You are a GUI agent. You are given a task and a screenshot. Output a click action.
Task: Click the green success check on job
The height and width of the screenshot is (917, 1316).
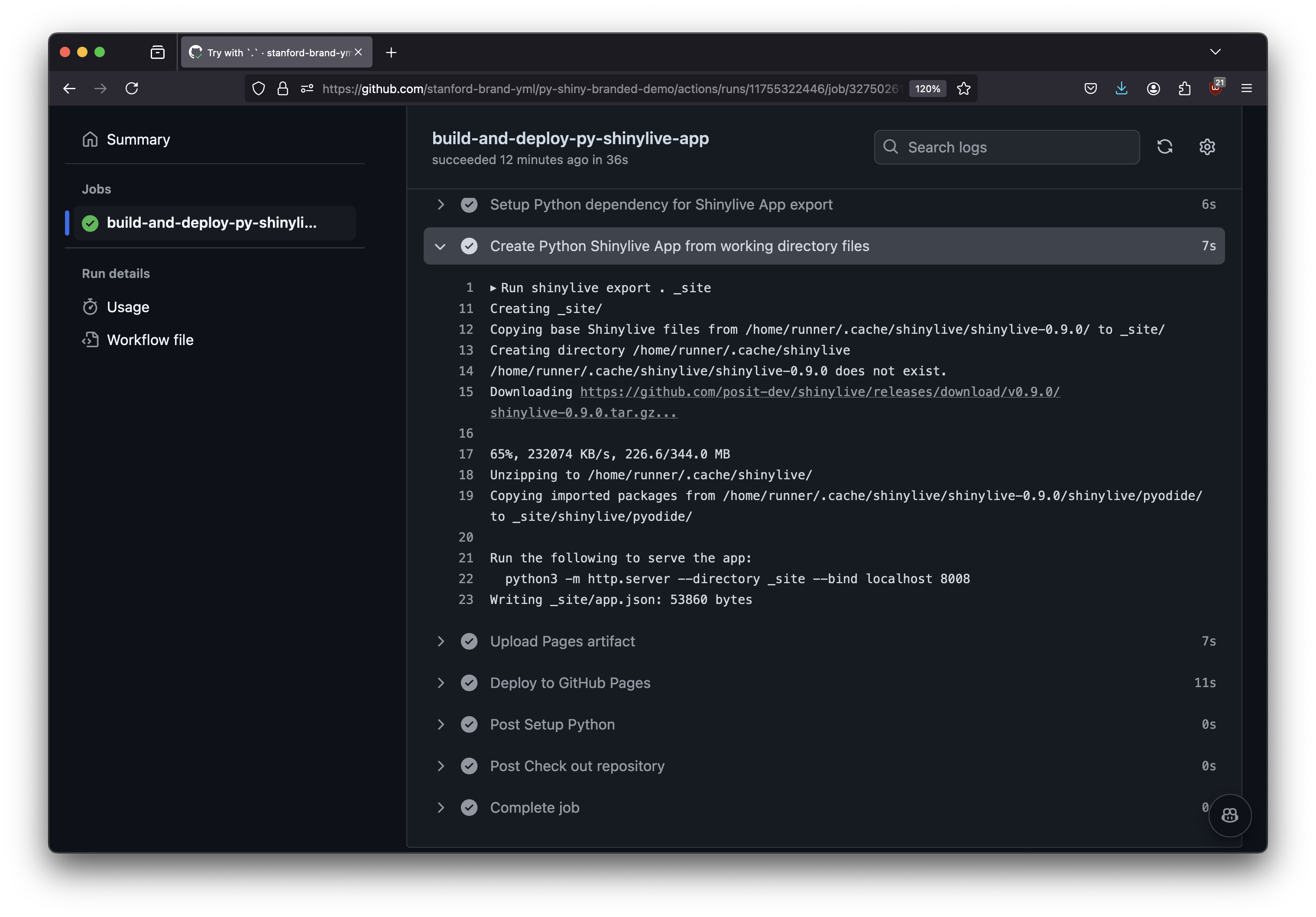tap(90, 223)
